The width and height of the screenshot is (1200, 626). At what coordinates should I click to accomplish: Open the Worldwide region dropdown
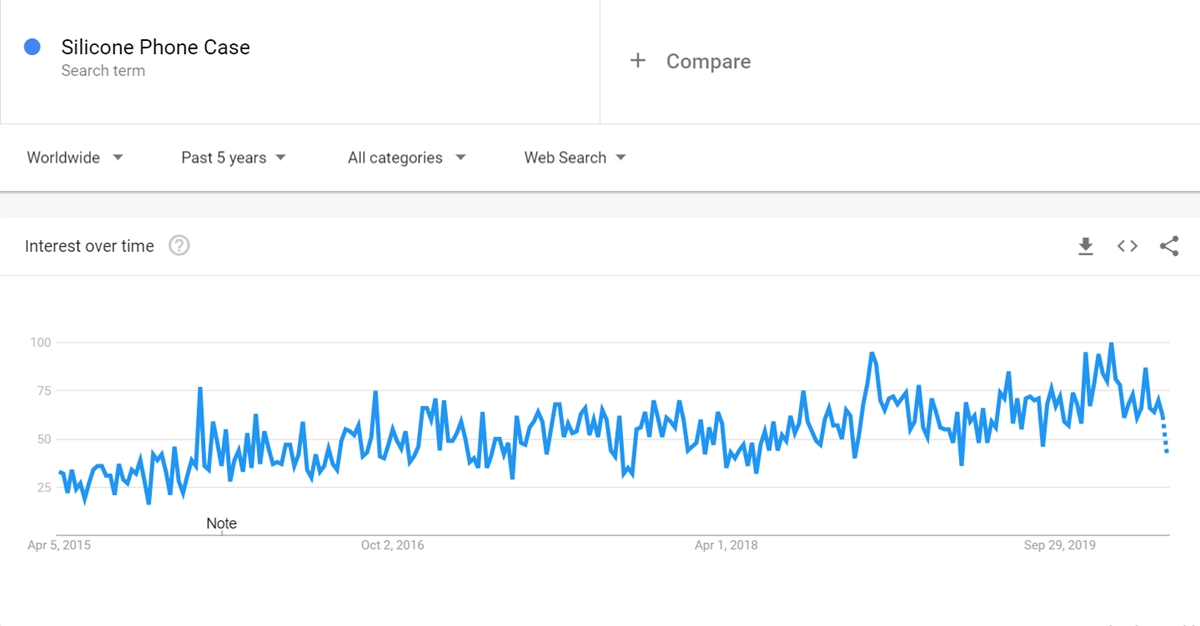pyautogui.click(x=75, y=158)
